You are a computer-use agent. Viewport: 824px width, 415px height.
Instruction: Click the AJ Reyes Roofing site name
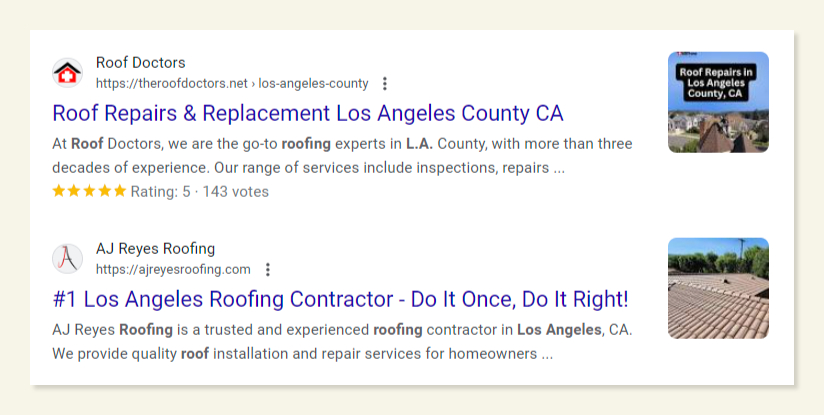pos(155,249)
